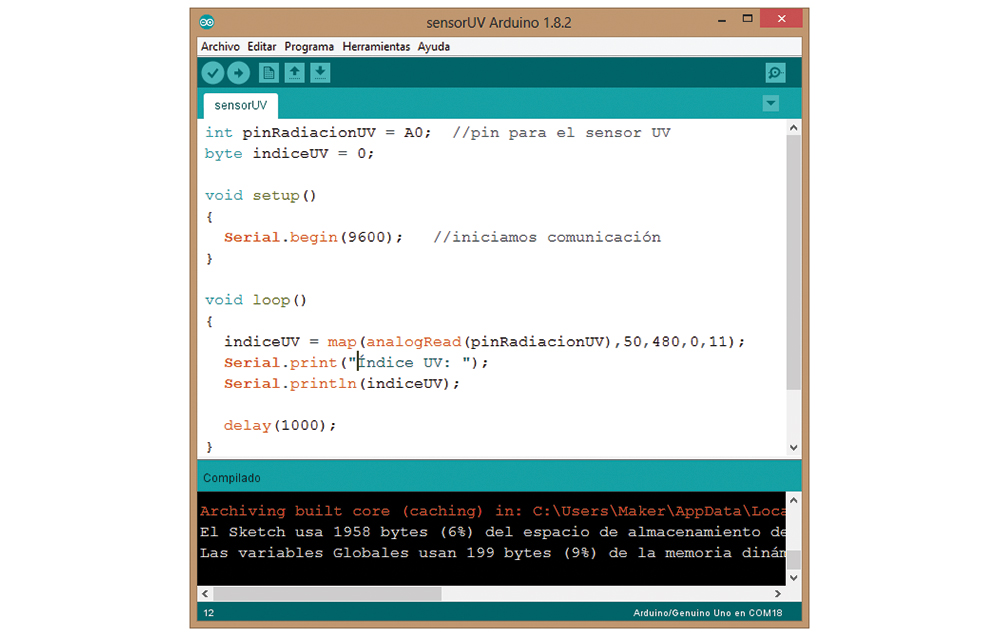Click the Verify sketch checkmark icon
The image size is (1000, 636).
[x=212, y=73]
